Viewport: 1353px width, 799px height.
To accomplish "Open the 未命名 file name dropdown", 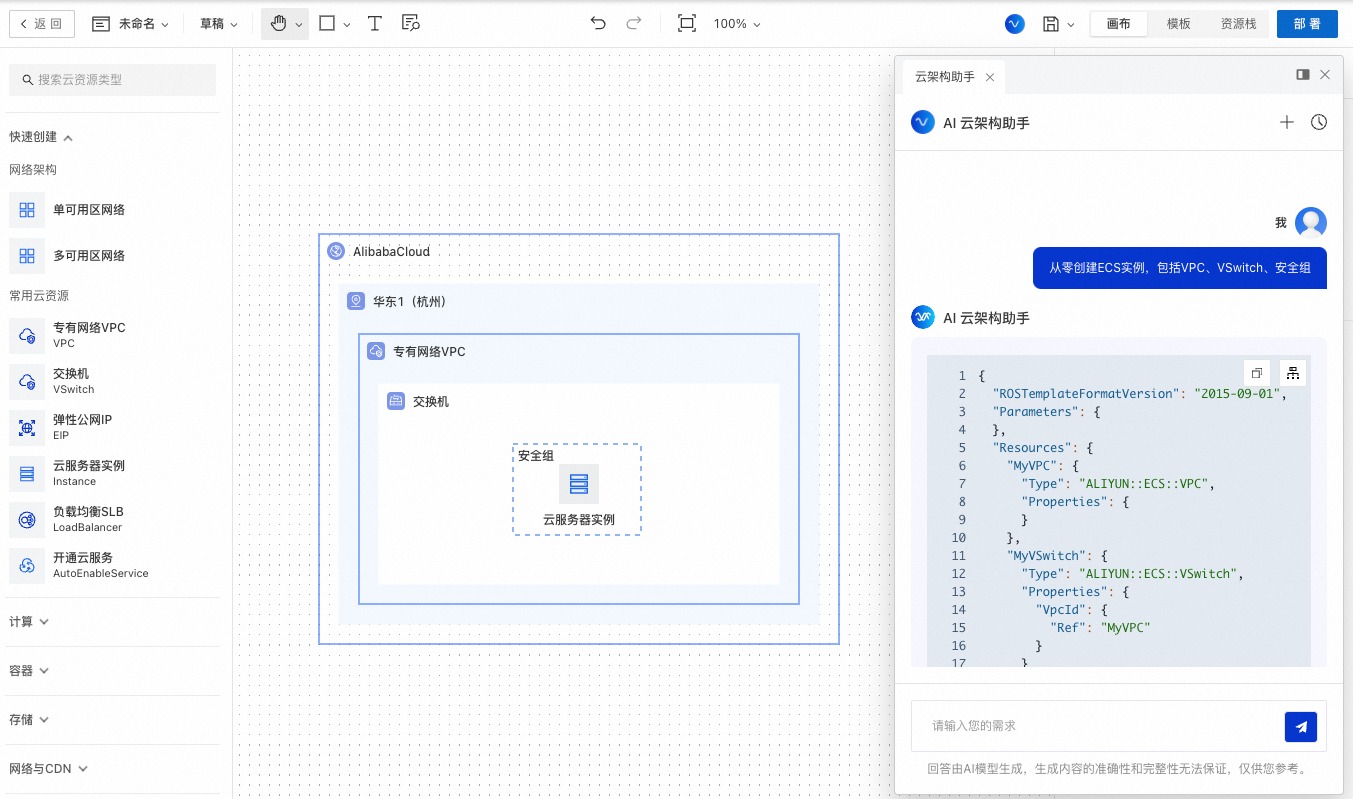I will pyautogui.click(x=130, y=24).
